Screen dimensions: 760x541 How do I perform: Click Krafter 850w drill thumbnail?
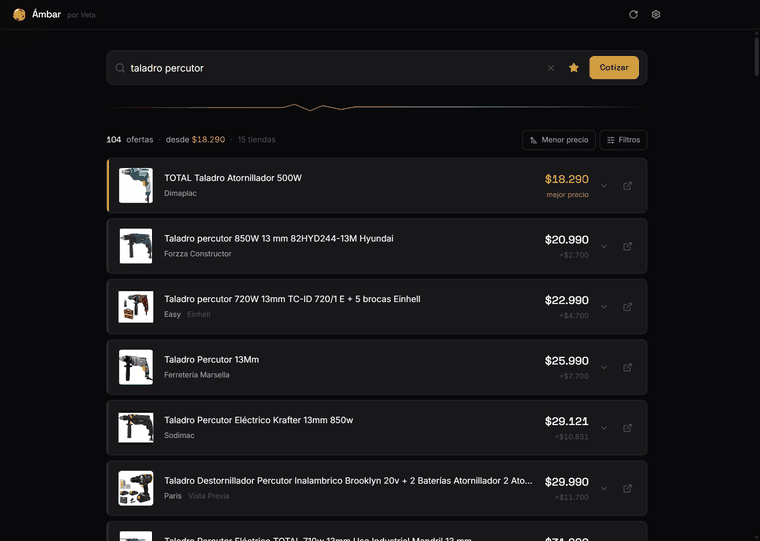coord(136,428)
